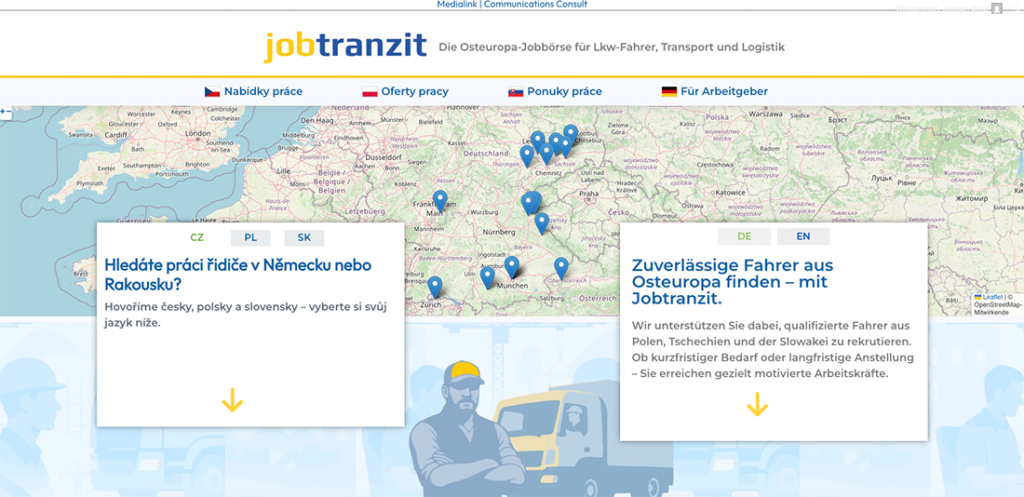Click the map pin north of Salzburg

[x=561, y=267]
